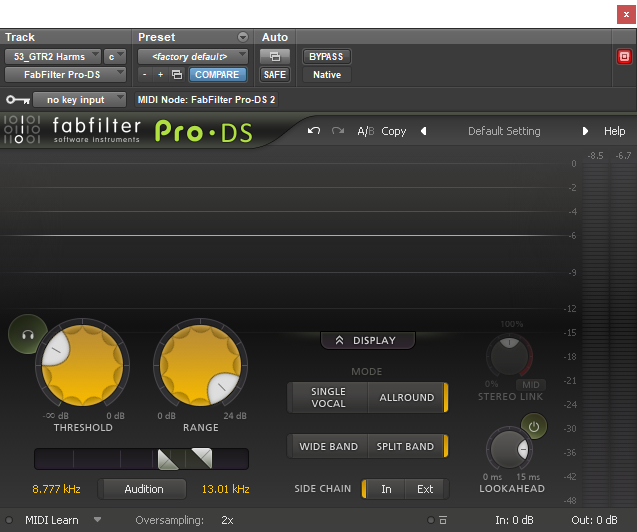The image size is (637, 532).
Task: Open the 53_GTR2 Harms track dropdown
Action: 52,56
